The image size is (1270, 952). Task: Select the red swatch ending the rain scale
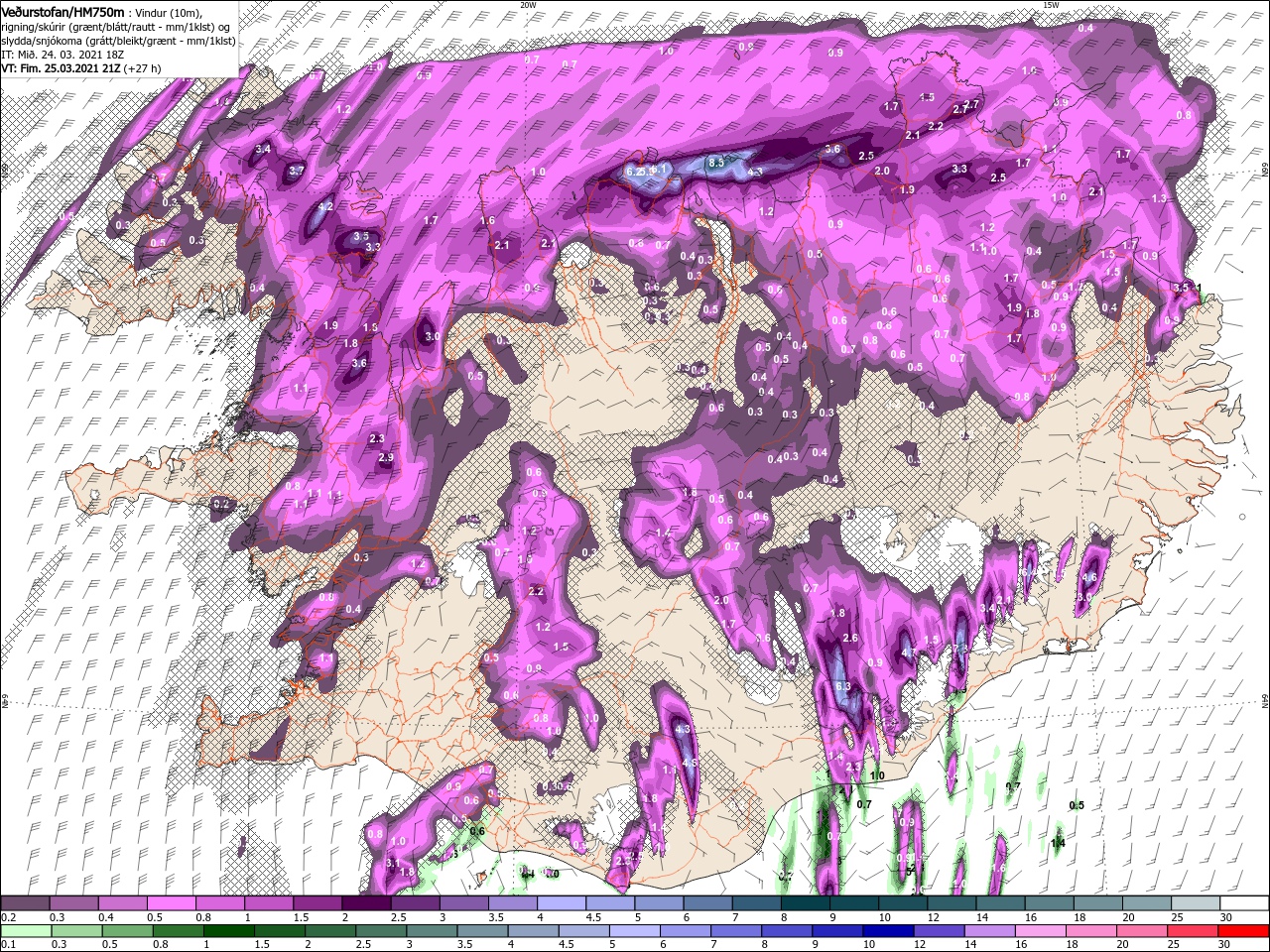[1245, 930]
